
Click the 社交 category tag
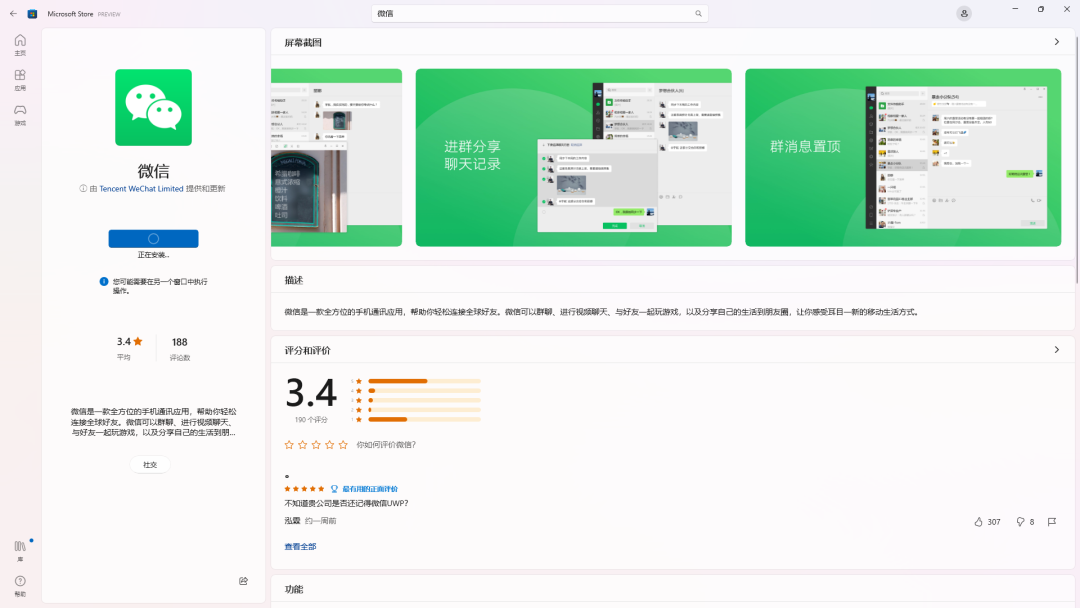point(150,464)
